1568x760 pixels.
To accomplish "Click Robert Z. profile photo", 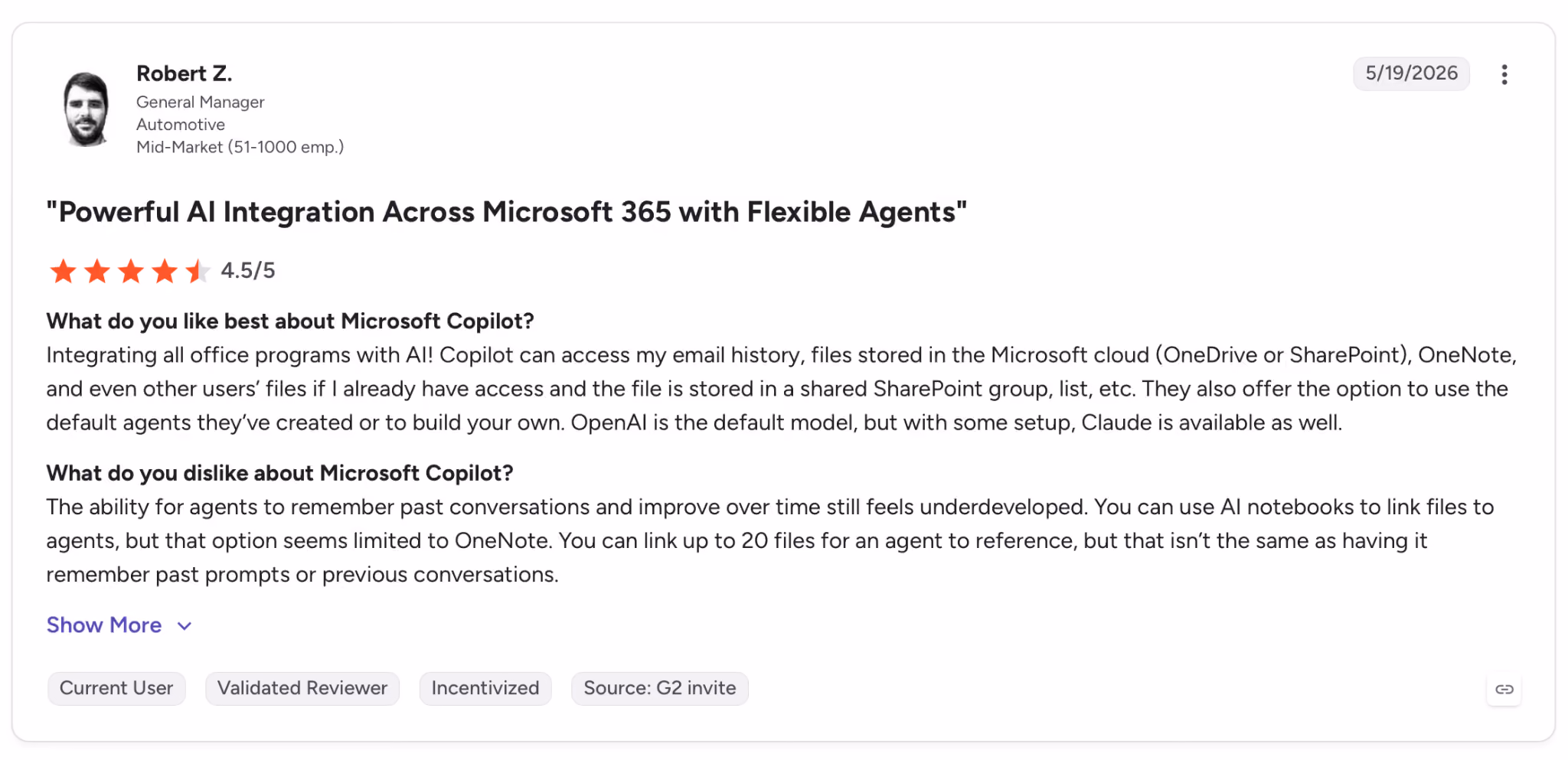I will point(87,109).
